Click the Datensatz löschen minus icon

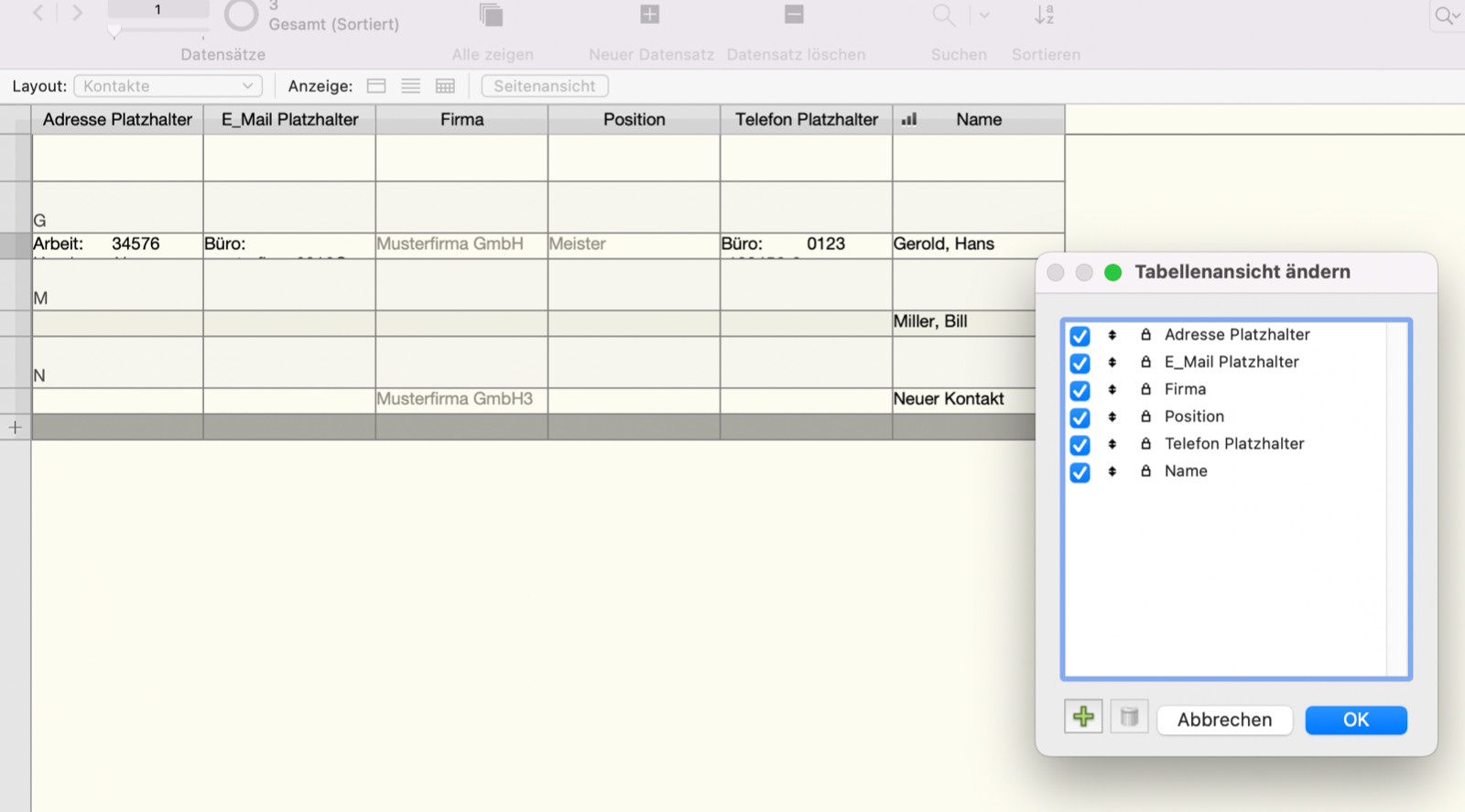794,14
